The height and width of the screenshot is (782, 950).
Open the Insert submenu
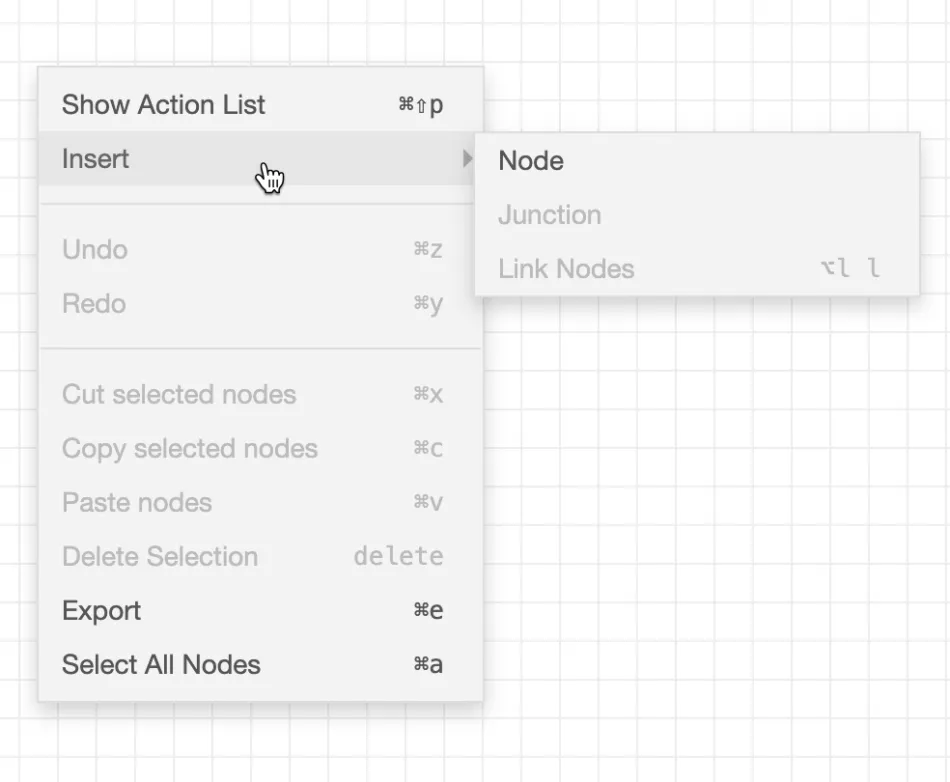point(95,158)
